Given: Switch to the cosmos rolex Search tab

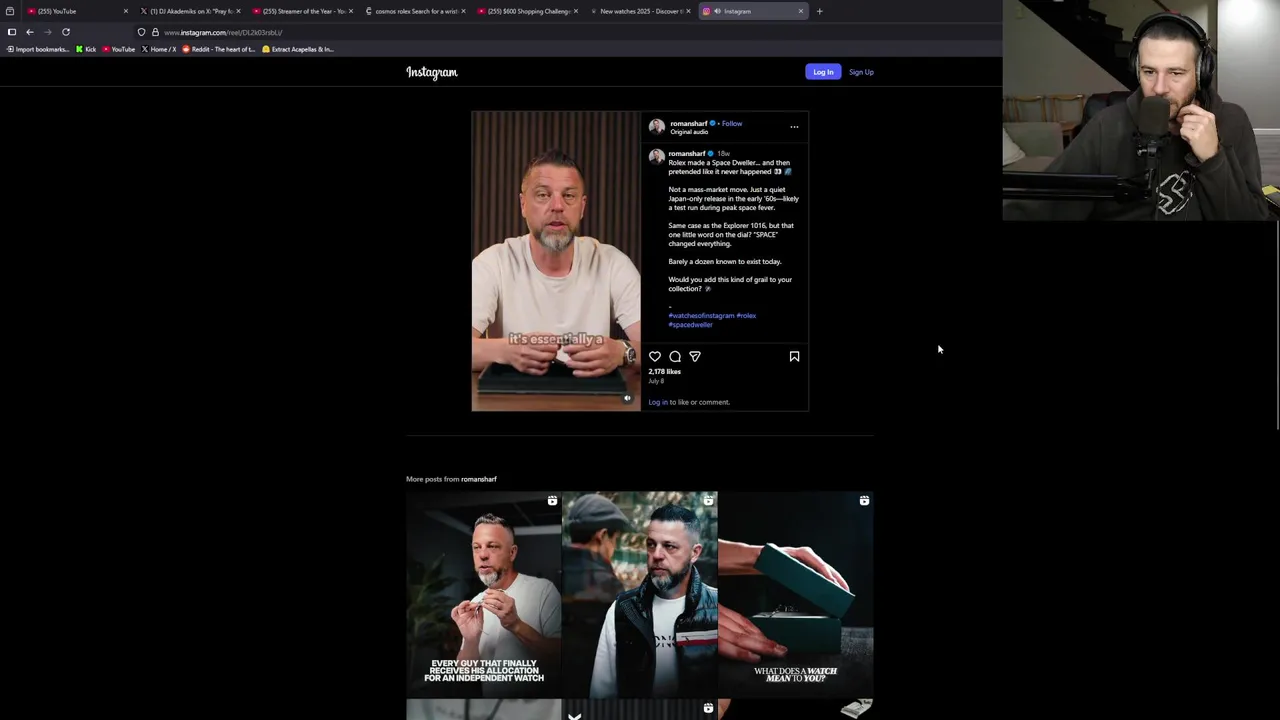Looking at the screenshot, I should pos(414,11).
